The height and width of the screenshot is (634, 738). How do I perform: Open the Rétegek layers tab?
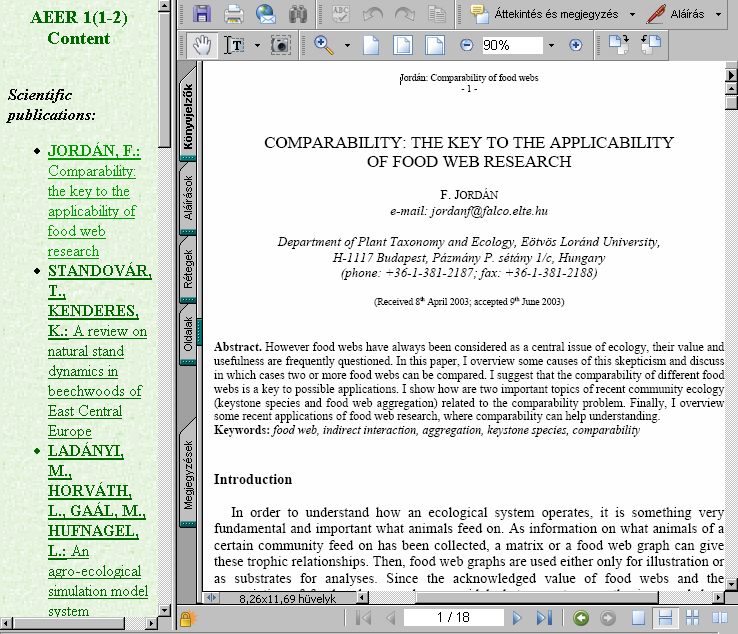click(x=188, y=269)
